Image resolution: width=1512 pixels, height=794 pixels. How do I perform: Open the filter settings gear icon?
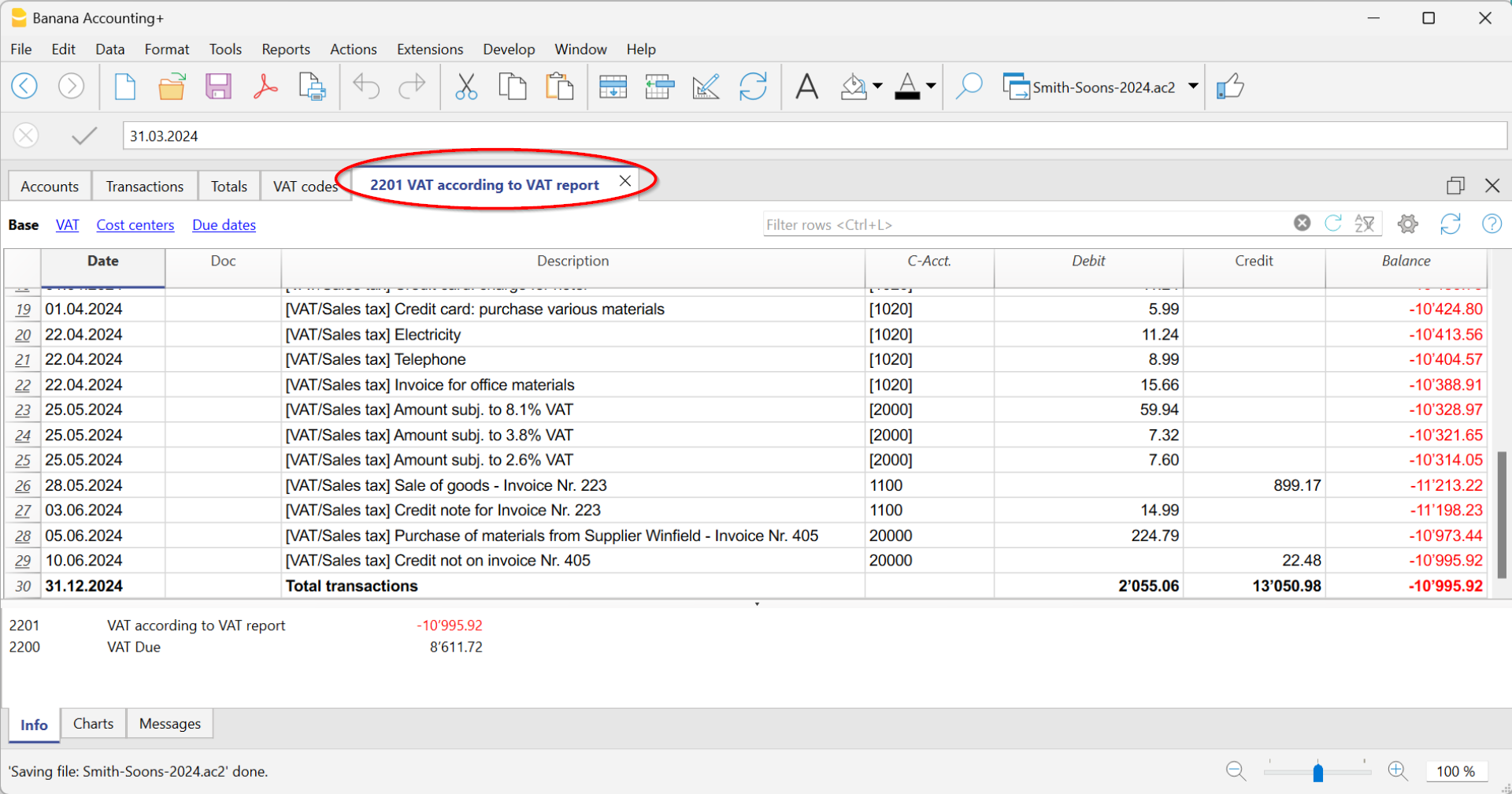point(1407,224)
